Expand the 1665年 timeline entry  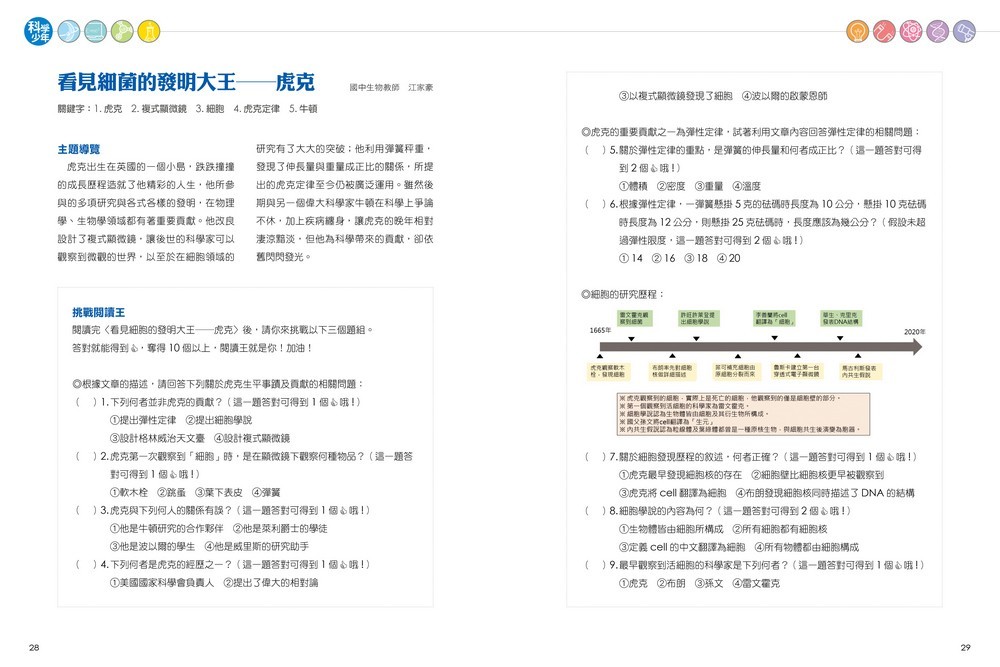(x=598, y=329)
